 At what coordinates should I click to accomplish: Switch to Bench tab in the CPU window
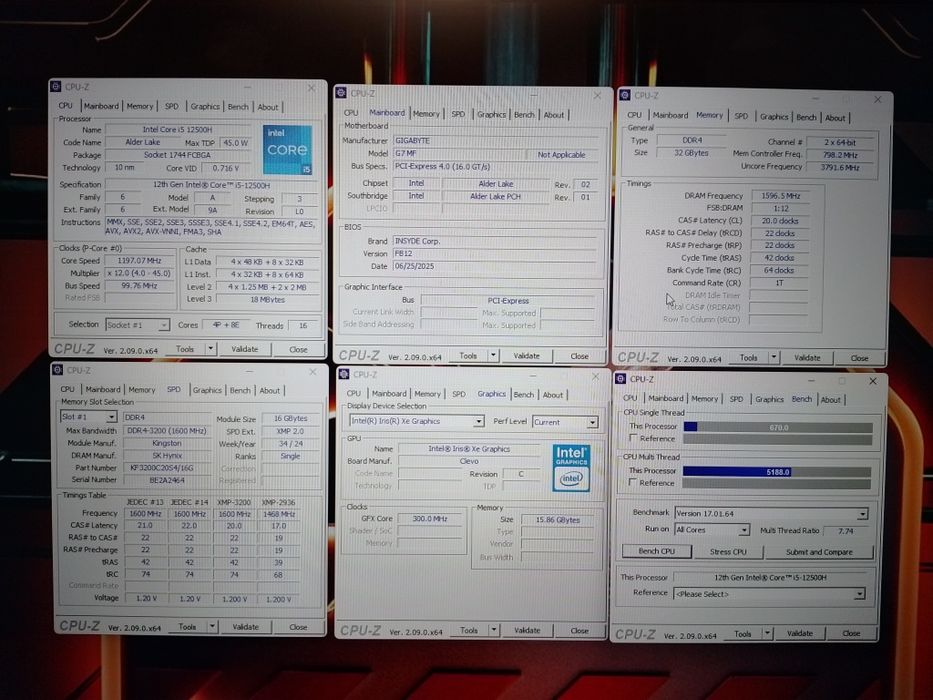pyautogui.click(x=238, y=107)
